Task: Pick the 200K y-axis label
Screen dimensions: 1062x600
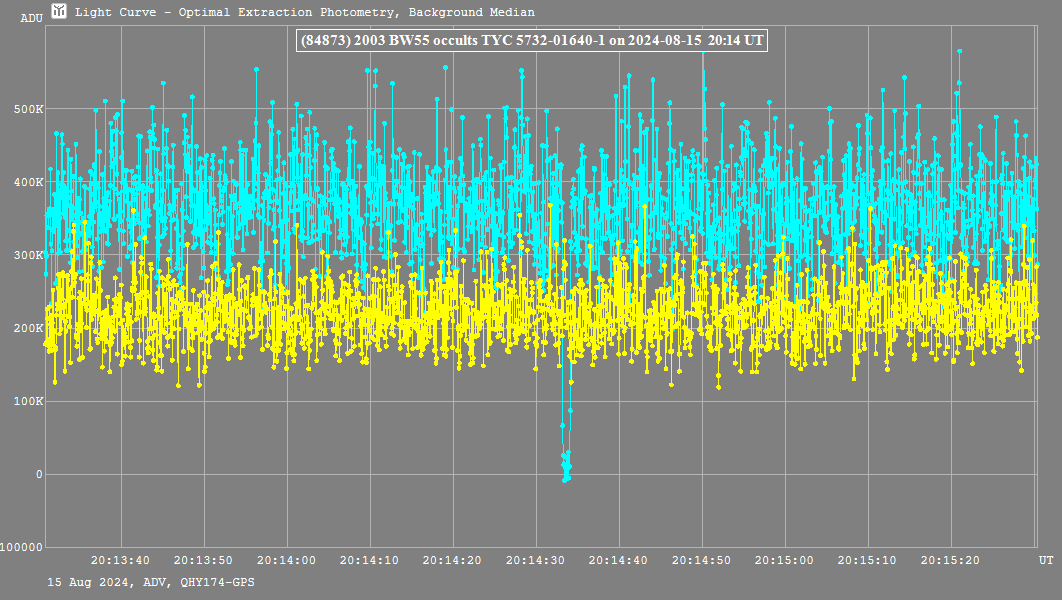Action: [30, 328]
